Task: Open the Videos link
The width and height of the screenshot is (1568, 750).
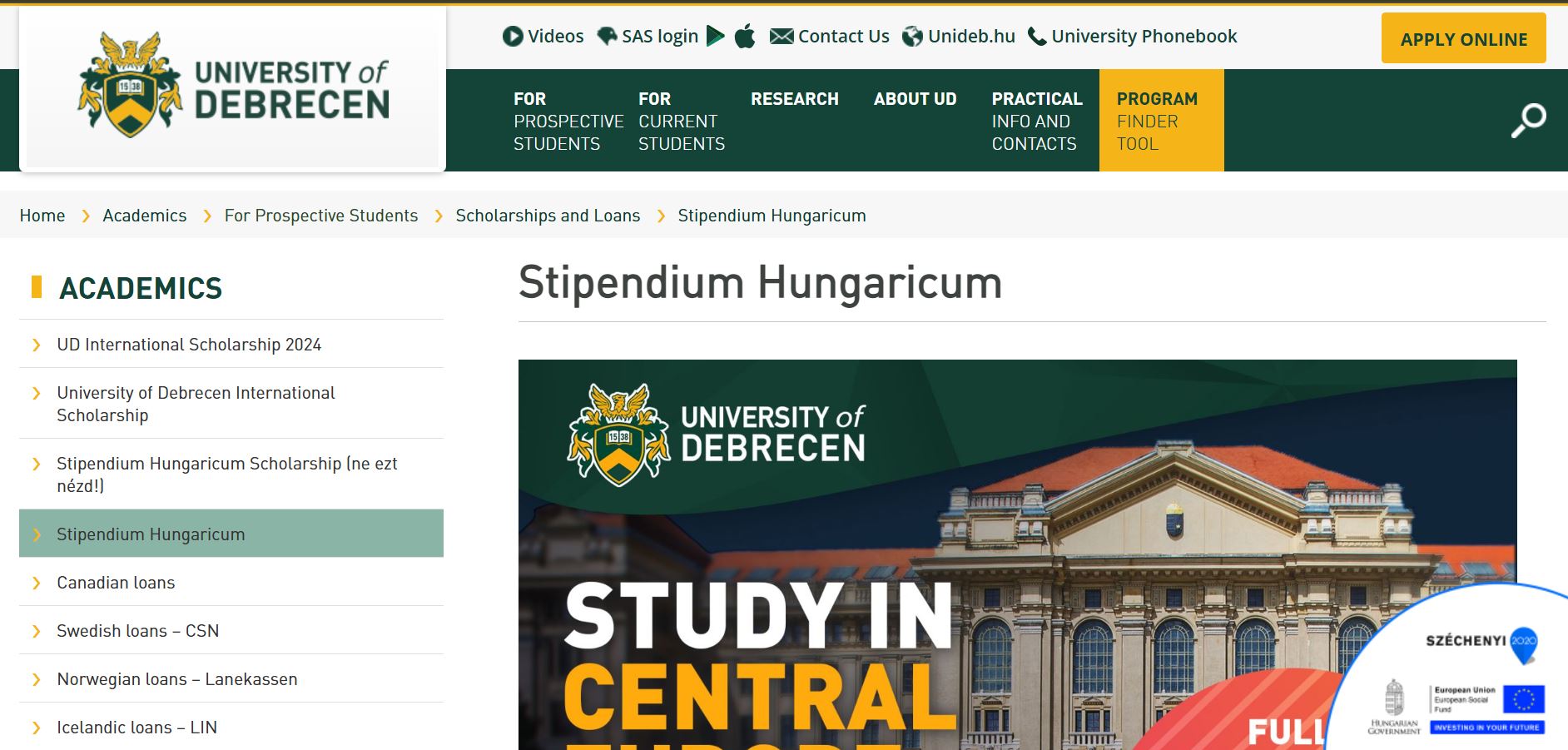Action: click(x=555, y=37)
